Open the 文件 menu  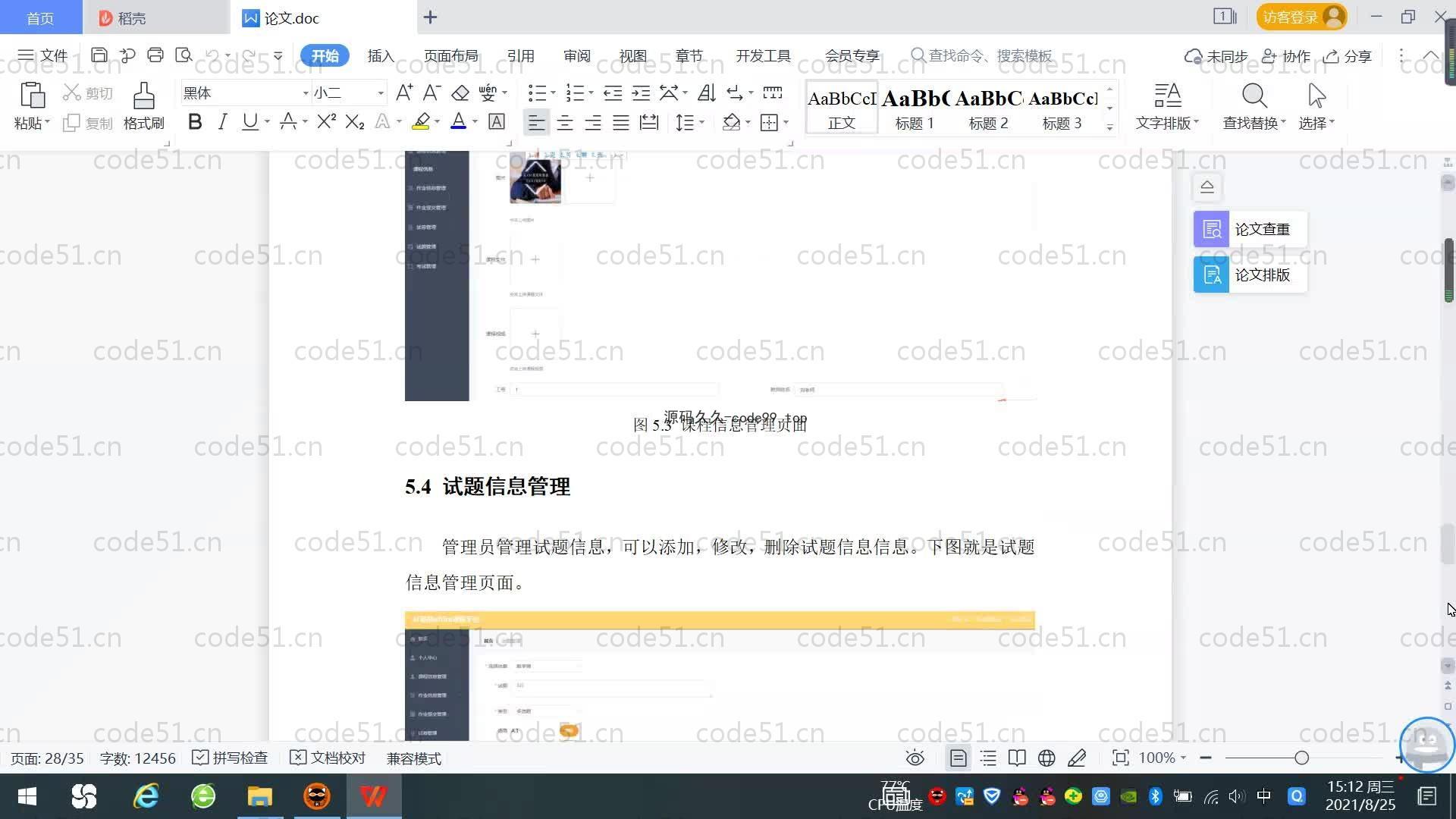pos(43,55)
